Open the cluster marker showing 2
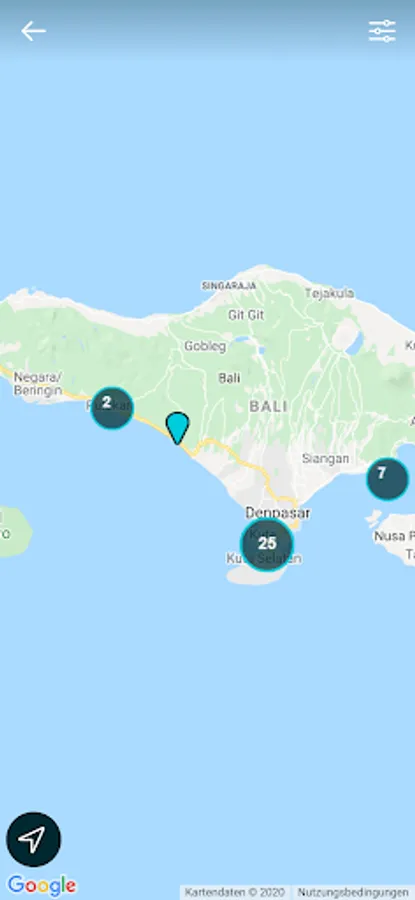Image resolution: width=415 pixels, height=900 pixels. pyautogui.click(x=112, y=408)
